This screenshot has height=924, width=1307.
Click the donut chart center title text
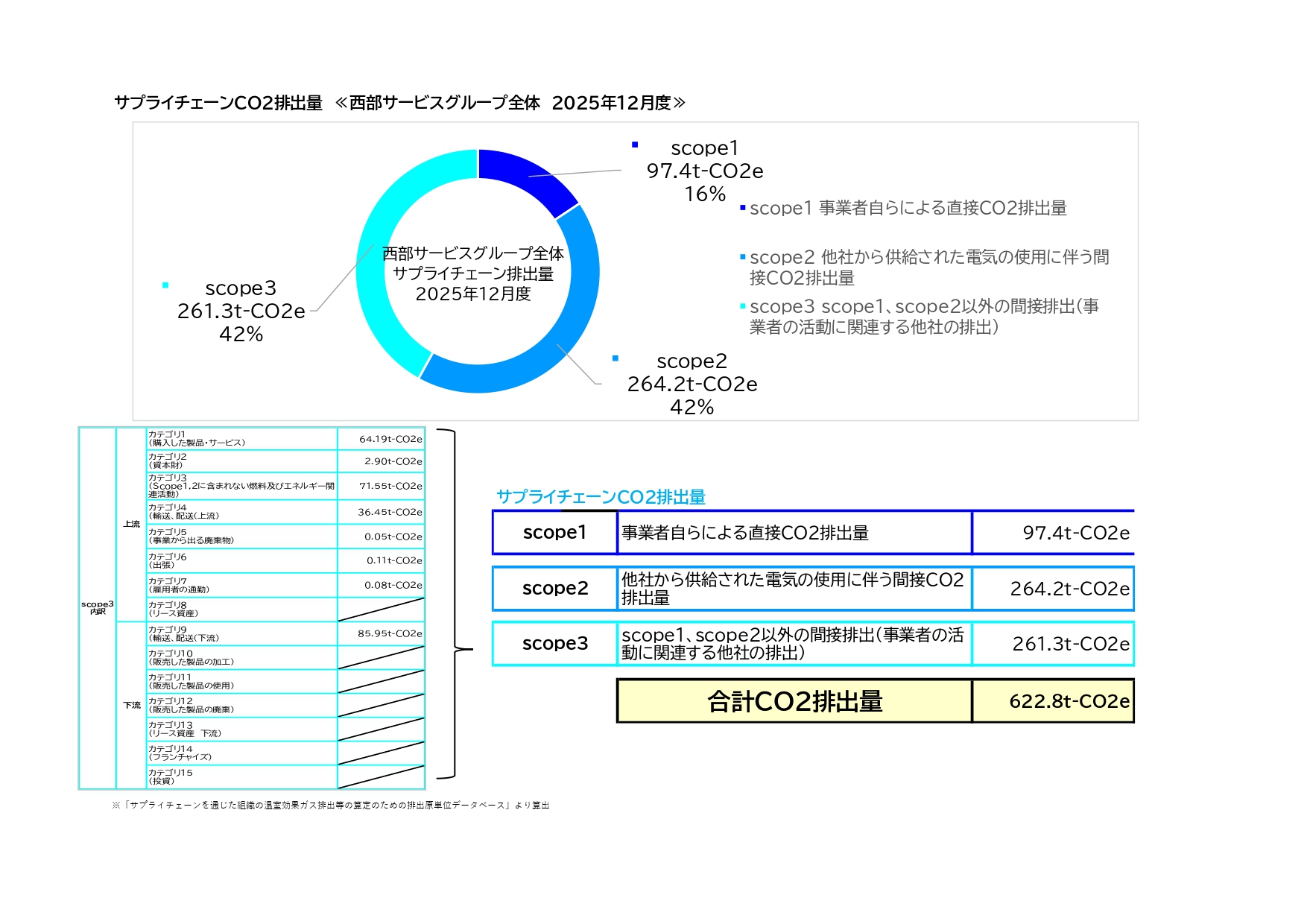(x=473, y=273)
